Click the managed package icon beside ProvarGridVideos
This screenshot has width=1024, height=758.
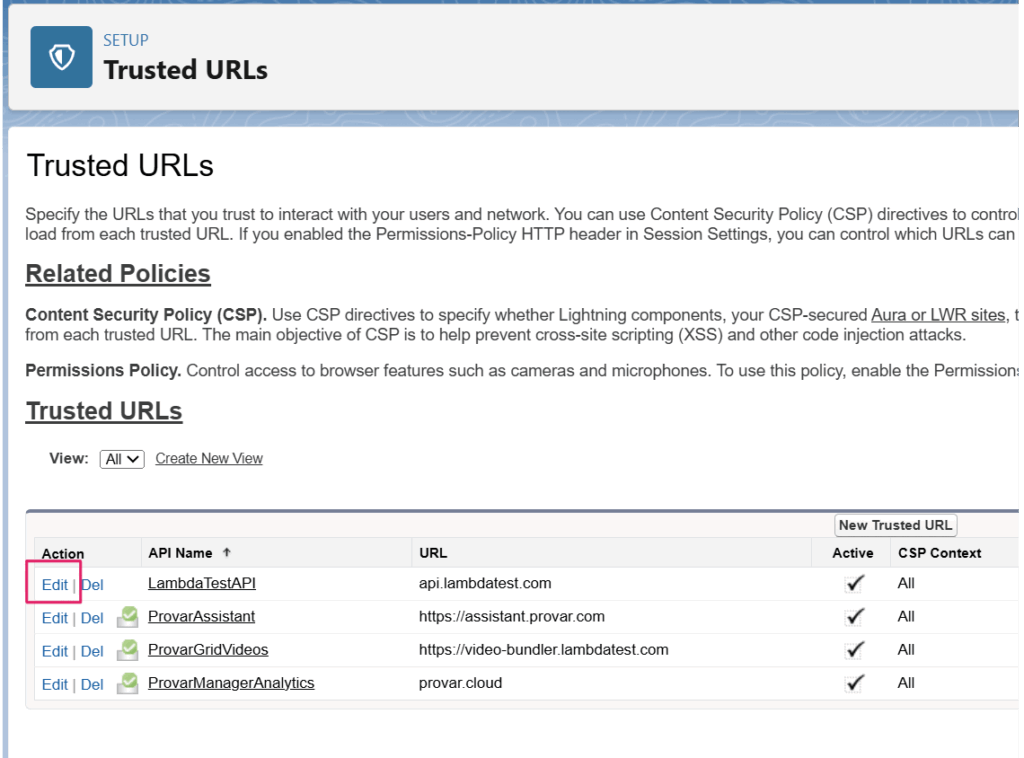click(x=127, y=650)
